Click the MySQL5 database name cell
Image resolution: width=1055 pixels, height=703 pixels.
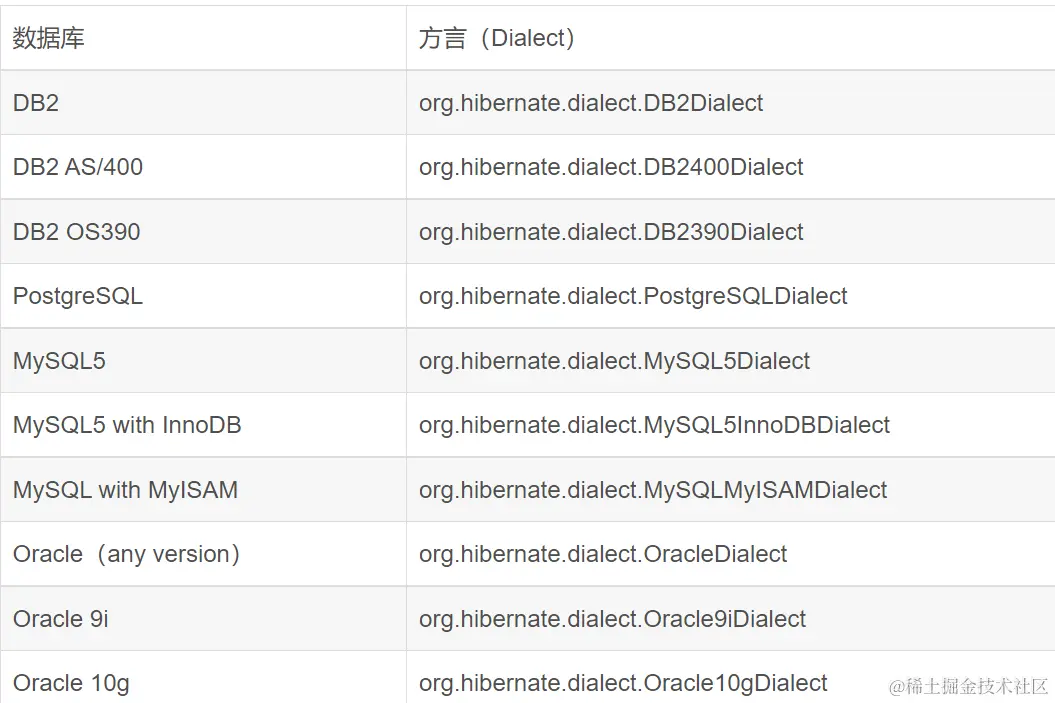point(59,361)
